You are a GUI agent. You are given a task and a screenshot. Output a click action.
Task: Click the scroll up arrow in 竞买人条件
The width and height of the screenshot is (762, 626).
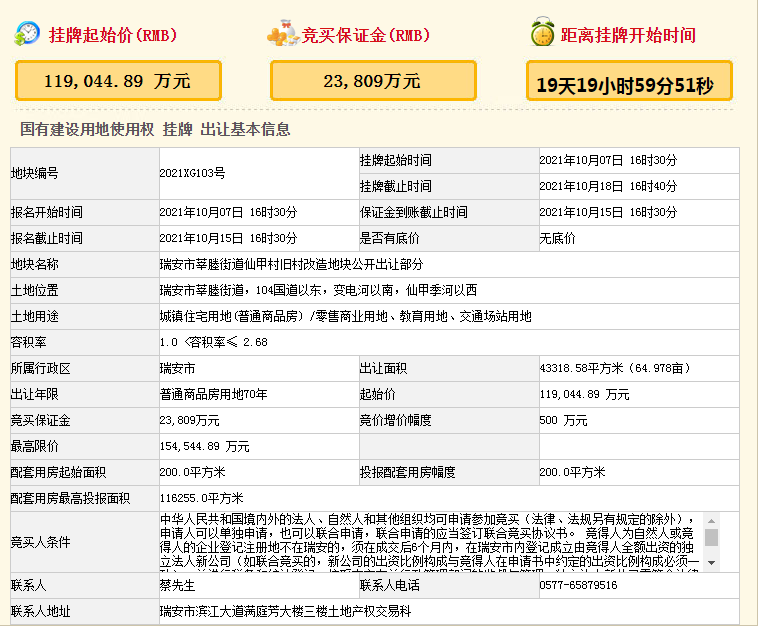[711, 520]
